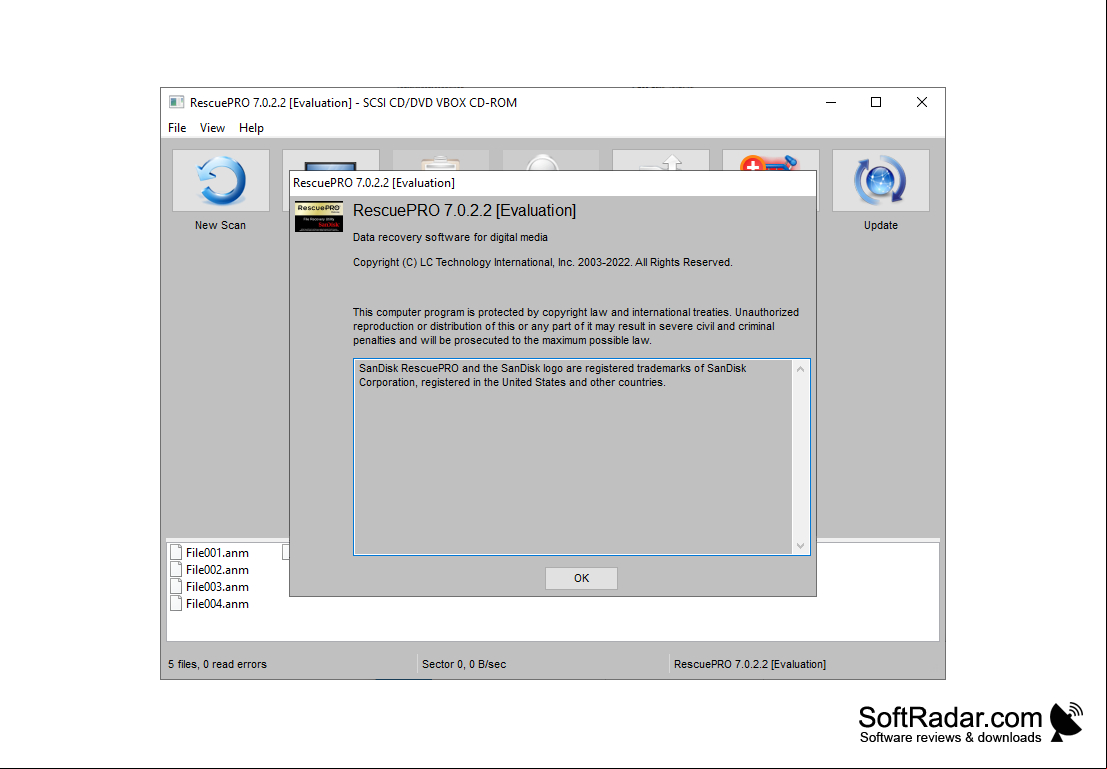Click the status bar RescuePRO 7.0.2.2 version text

coord(750,664)
